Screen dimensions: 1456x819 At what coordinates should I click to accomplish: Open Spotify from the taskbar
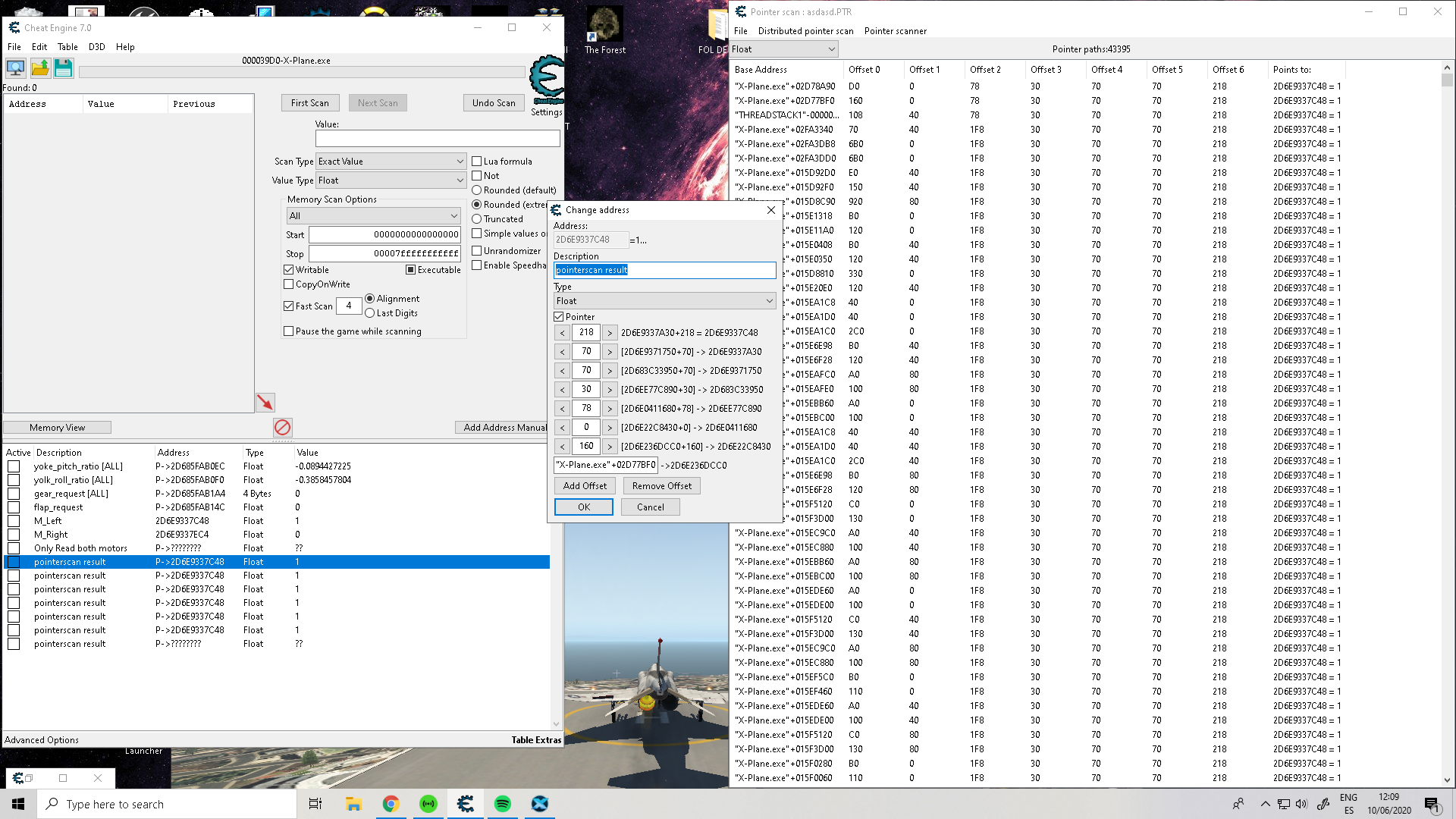click(x=503, y=804)
